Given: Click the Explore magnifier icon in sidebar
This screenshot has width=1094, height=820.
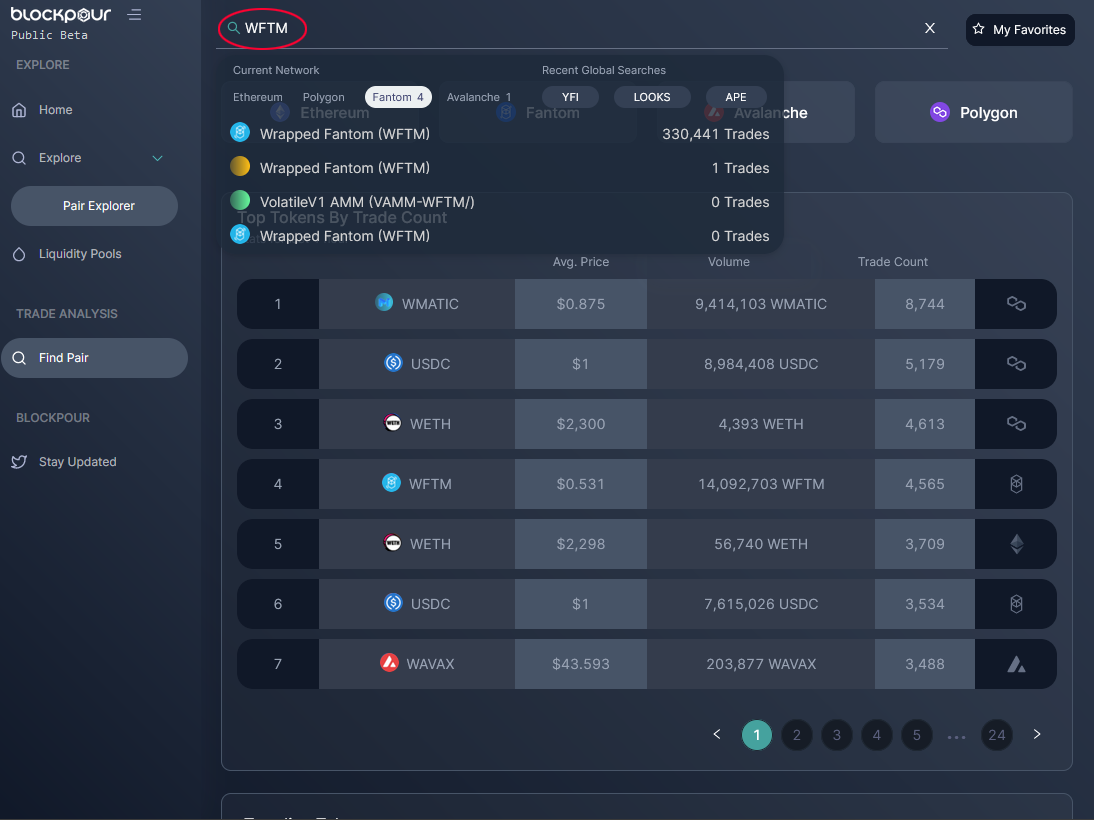Looking at the screenshot, I should [x=20, y=158].
